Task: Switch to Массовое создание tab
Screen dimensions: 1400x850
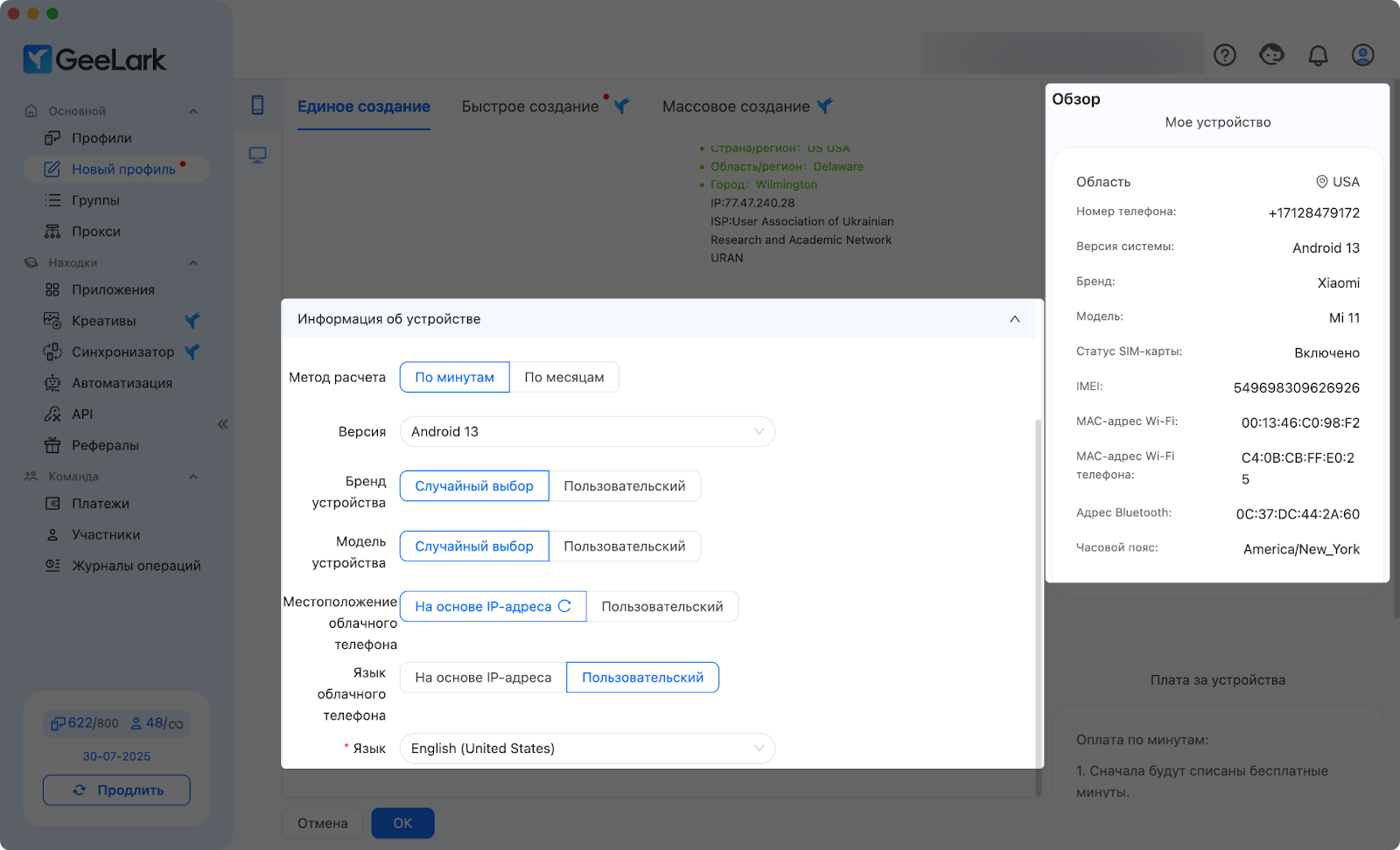Action: tap(736, 107)
